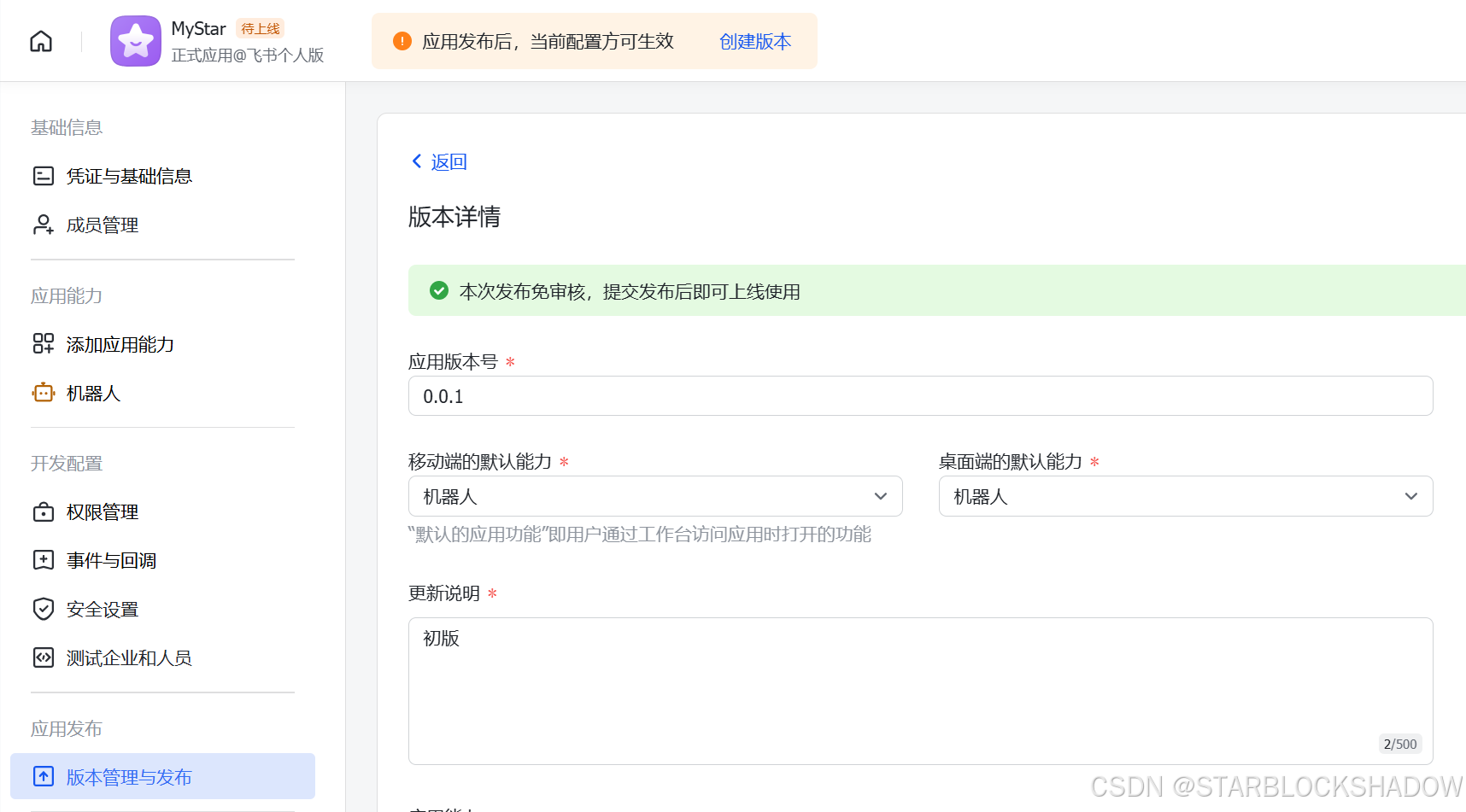Click the 成员管理 person icon

click(x=43, y=224)
